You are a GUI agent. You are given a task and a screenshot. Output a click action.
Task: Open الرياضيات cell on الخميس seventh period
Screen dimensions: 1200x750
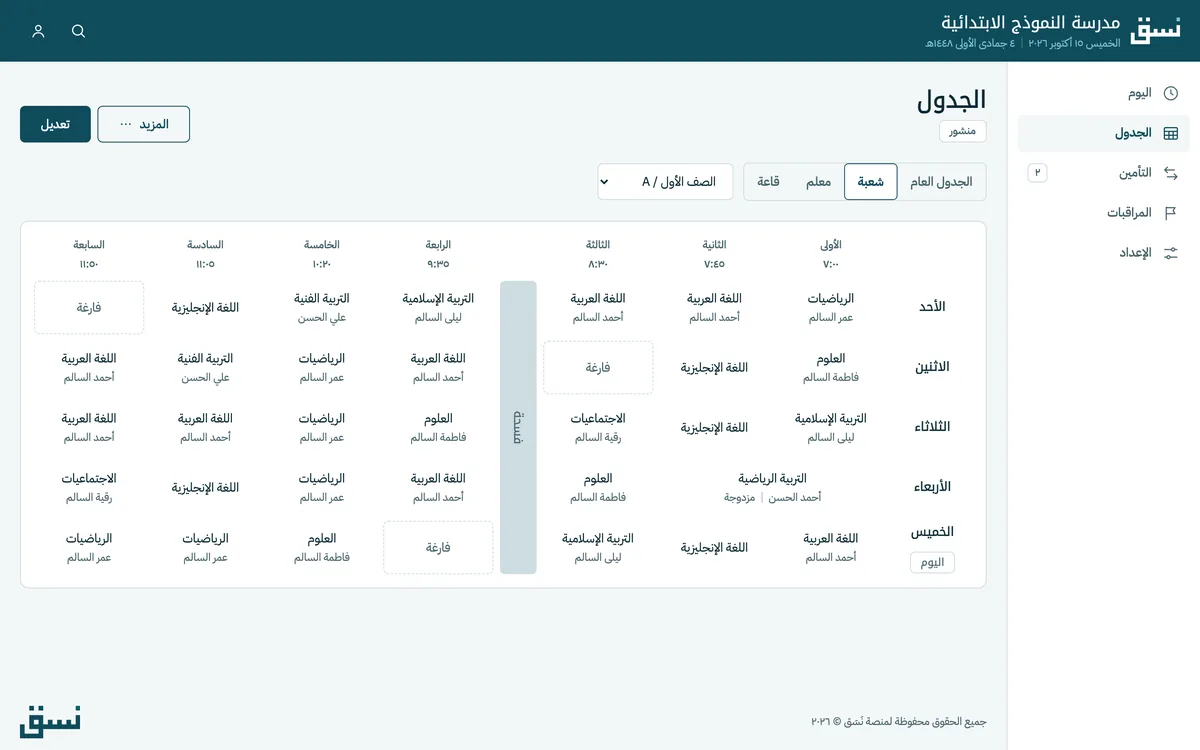point(89,547)
